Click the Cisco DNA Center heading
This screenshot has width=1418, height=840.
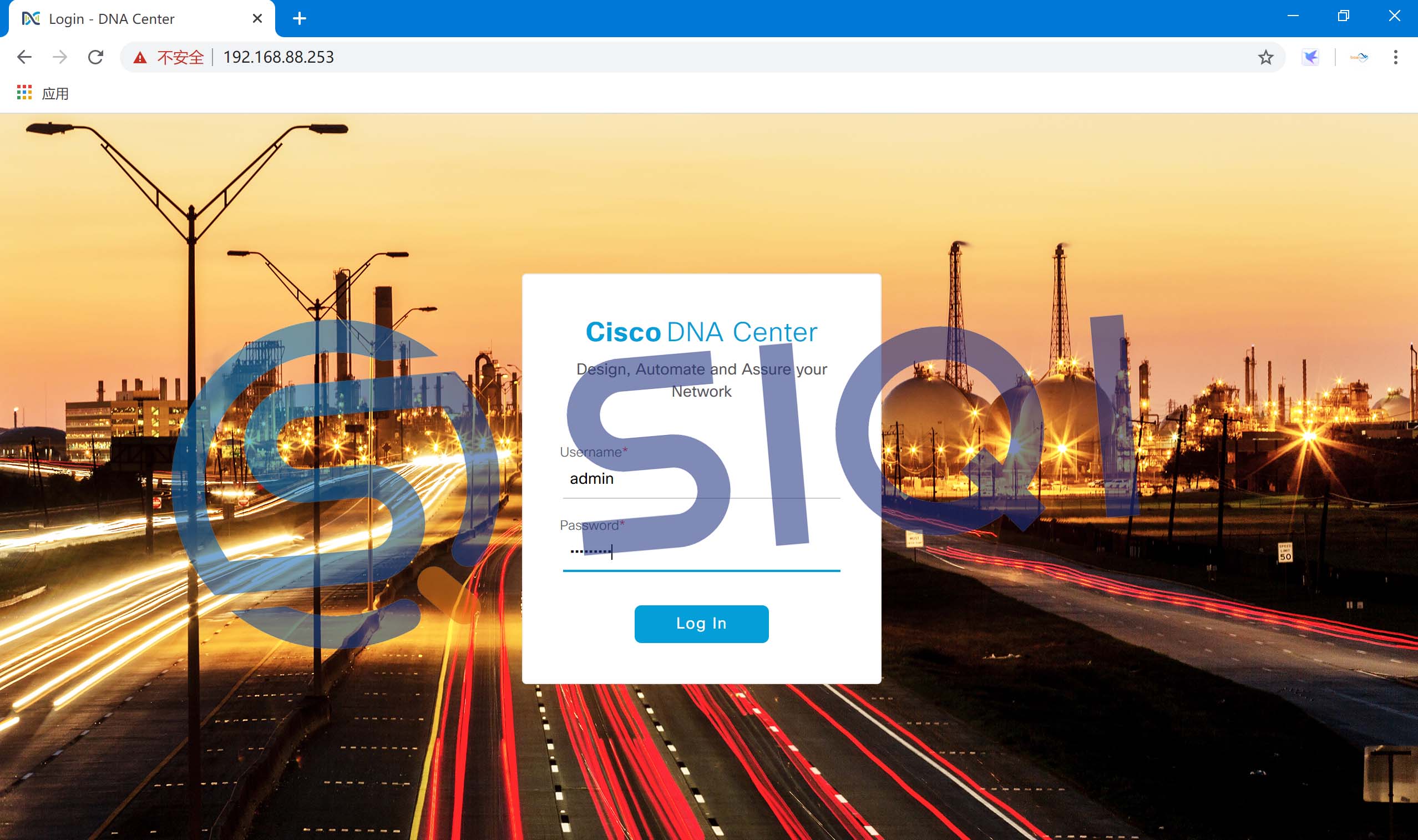[x=701, y=332]
